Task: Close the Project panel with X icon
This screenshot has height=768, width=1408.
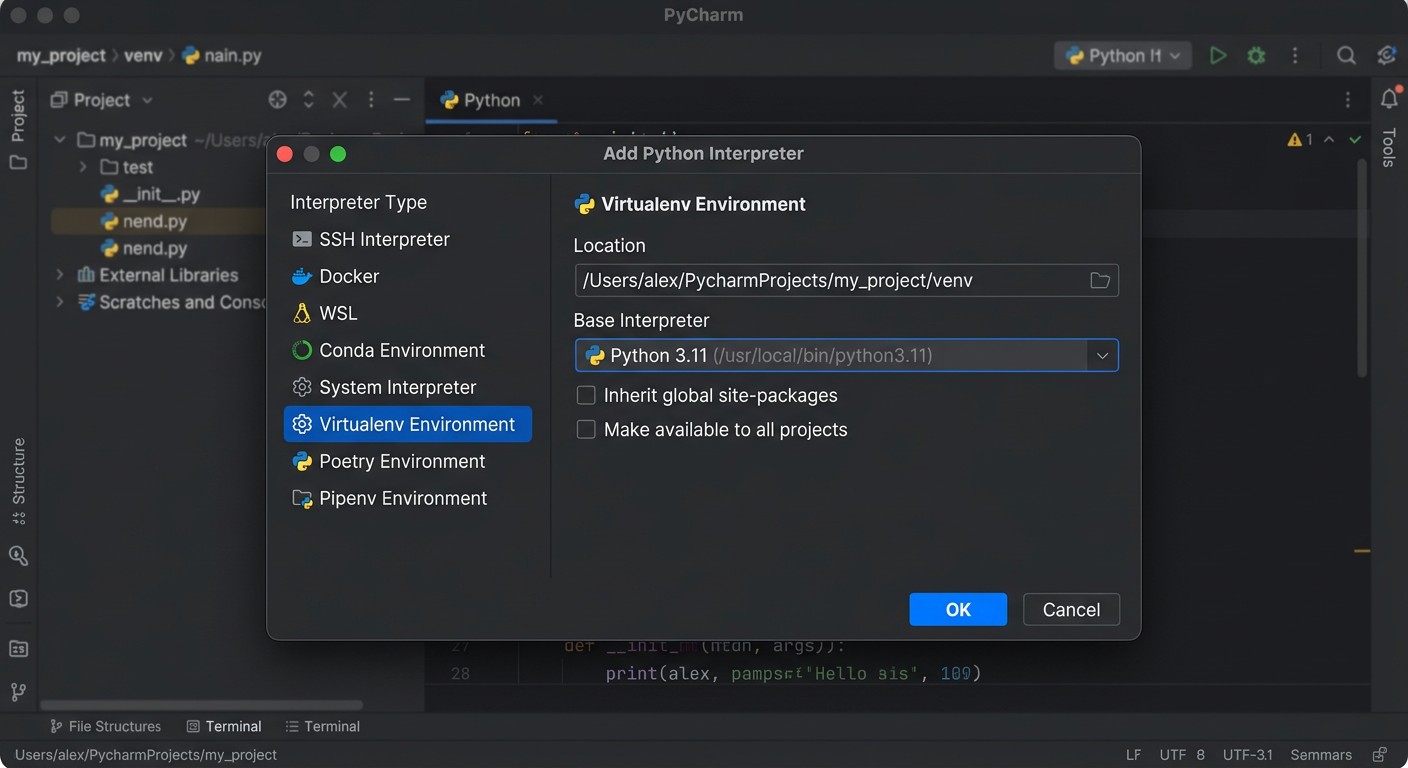Action: 340,100
